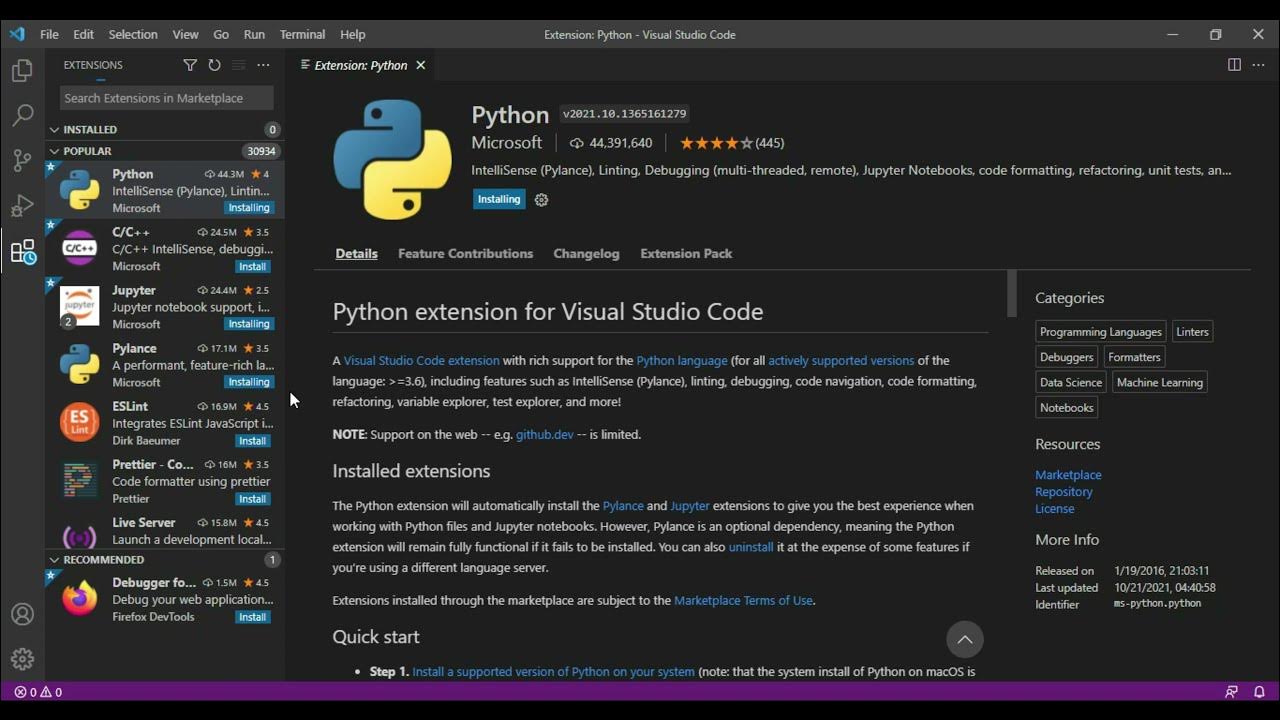Switch to the Changelog tab
Image resolution: width=1280 pixels, height=720 pixels.
(x=586, y=254)
